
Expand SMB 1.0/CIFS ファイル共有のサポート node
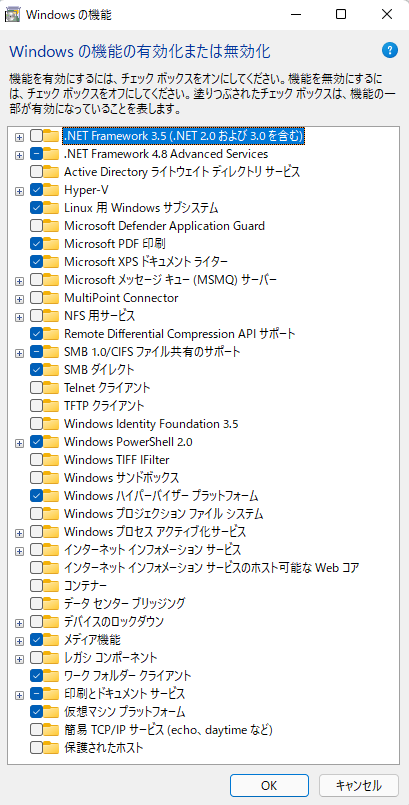[20, 353]
